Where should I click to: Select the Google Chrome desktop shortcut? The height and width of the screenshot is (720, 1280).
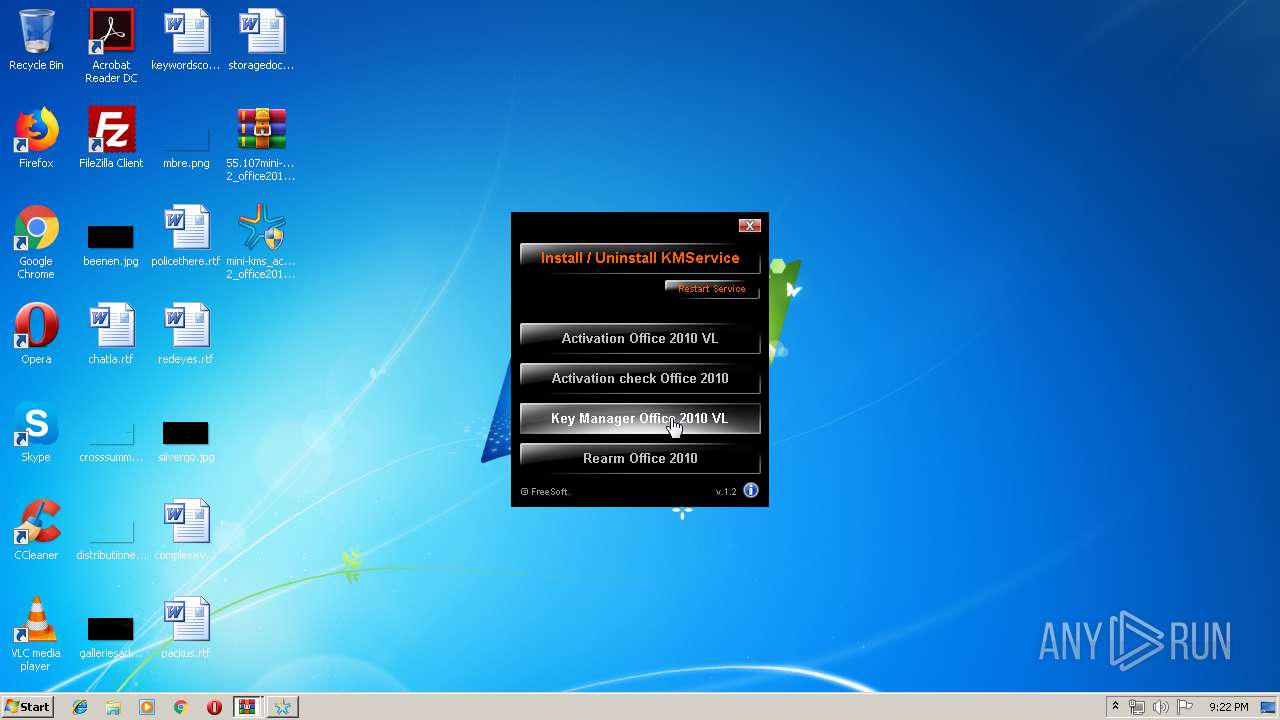tap(36, 242)
